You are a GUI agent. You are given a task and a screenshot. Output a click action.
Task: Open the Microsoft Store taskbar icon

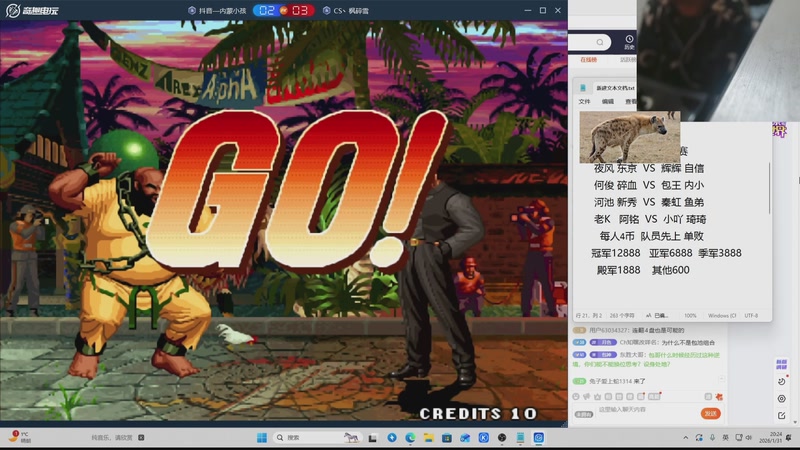click(447, 438)
